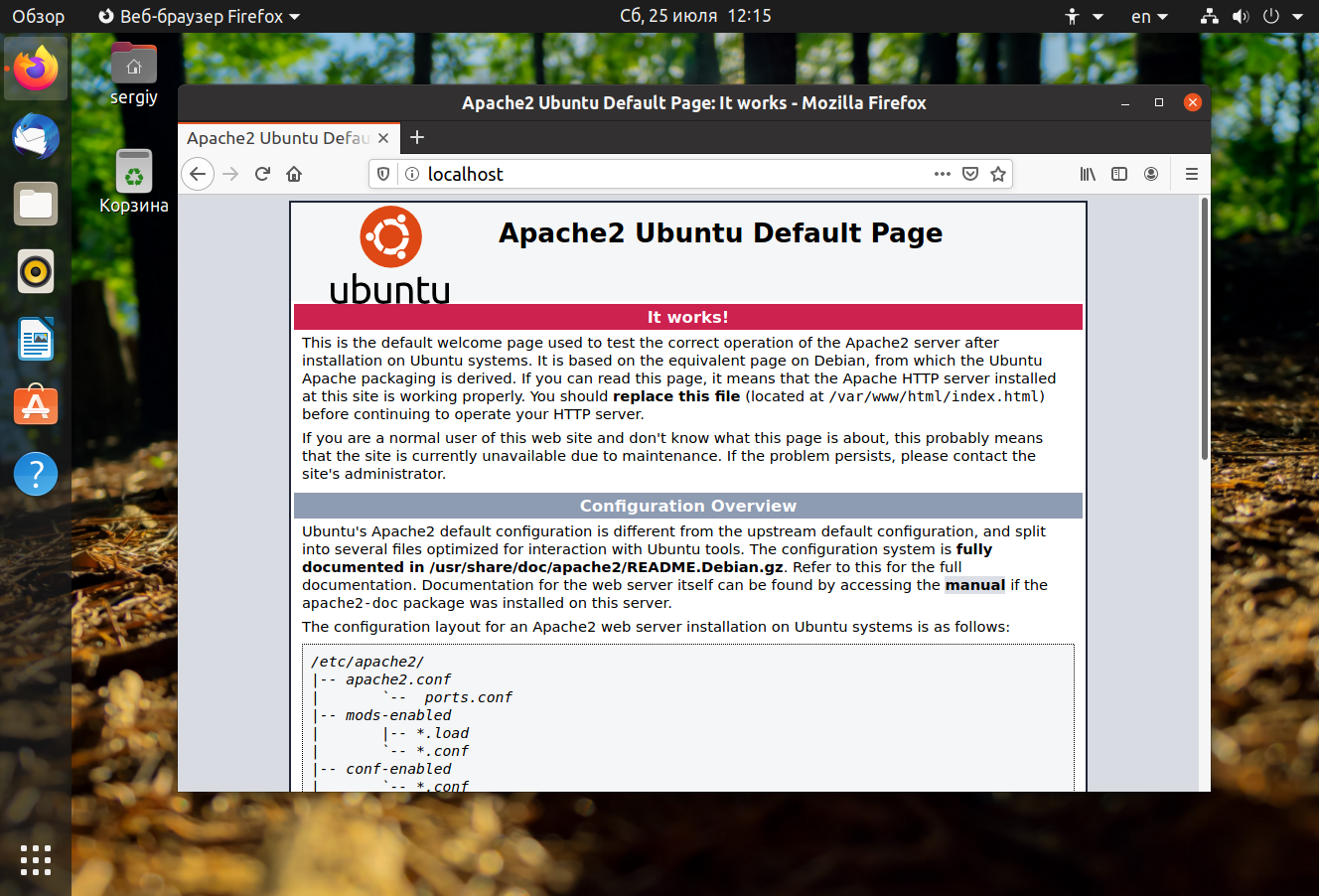Toggle the sidebar view
This screenshot has width=1319, height=896.
click(1119, 174)
